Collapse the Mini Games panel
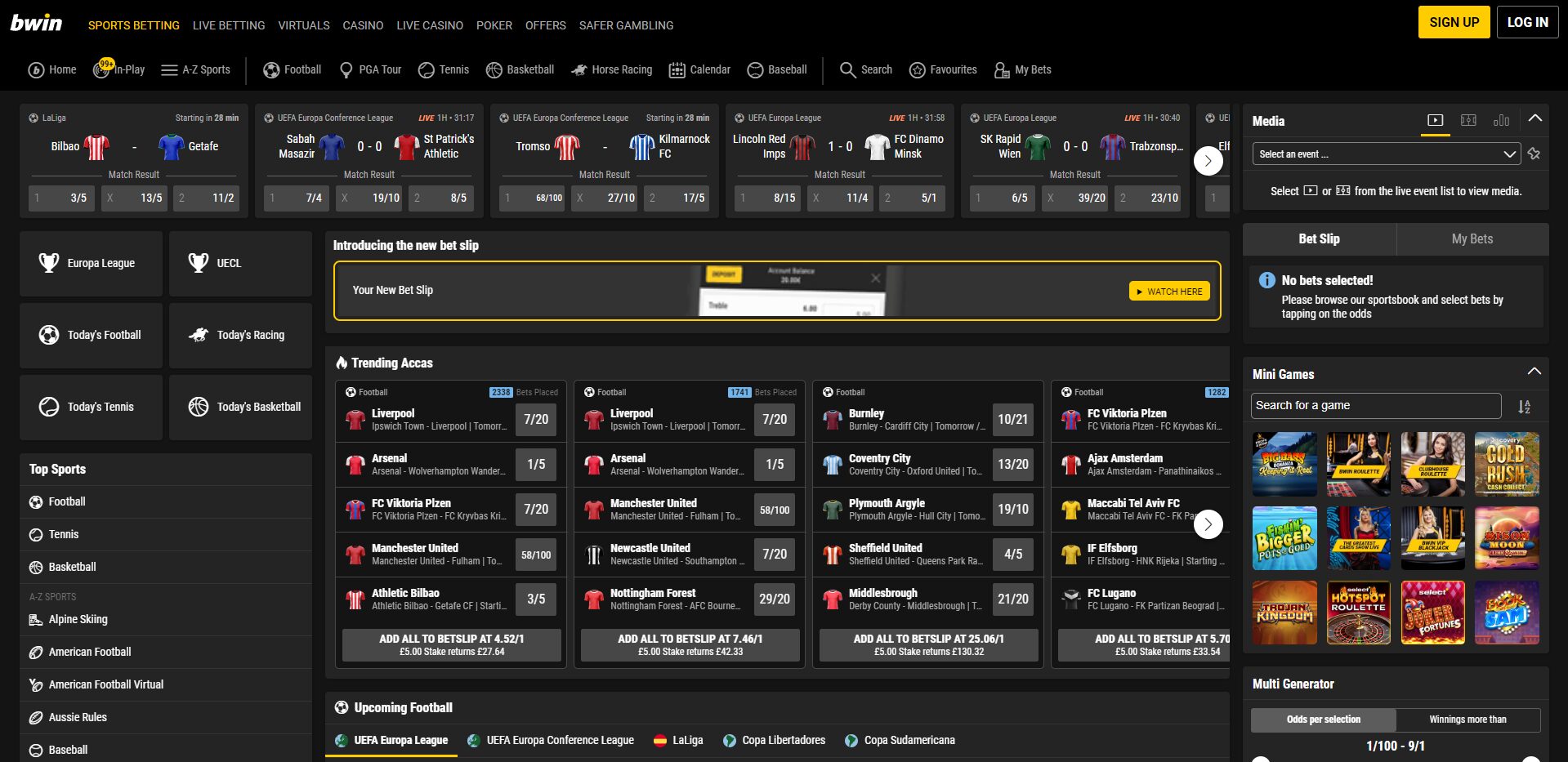Screen dimensions: 1568x762 pyautogui.click(x=1534, y=372)
